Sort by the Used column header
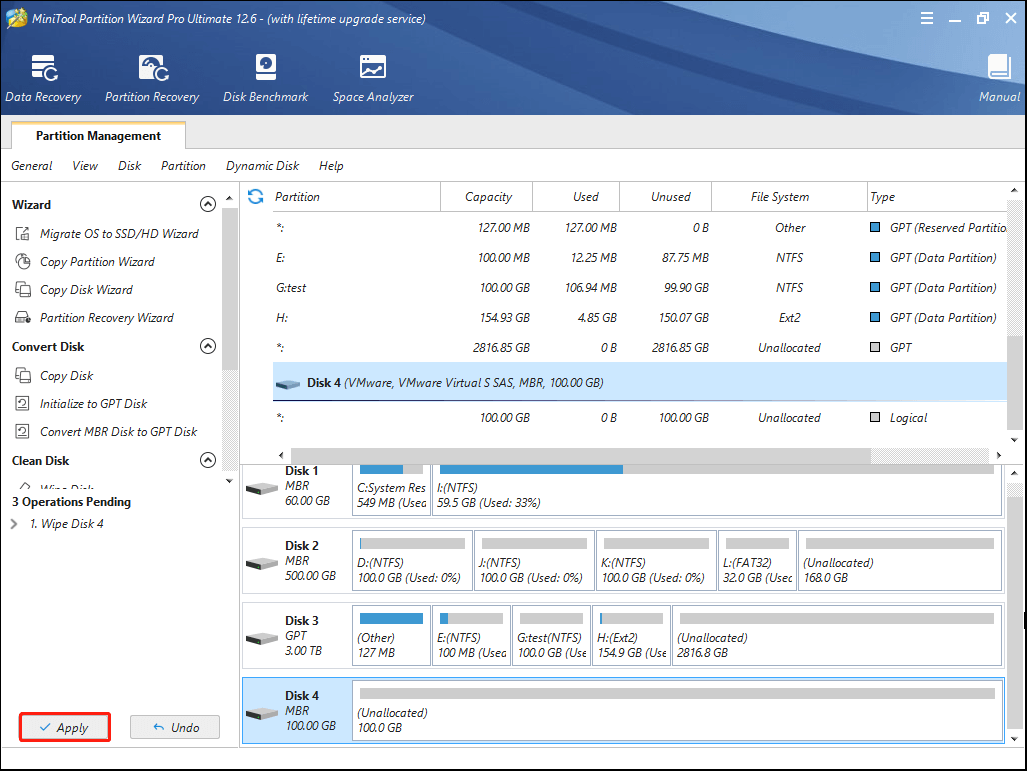The height and width of the screenshot is (771, 1027). pos(576,197)
